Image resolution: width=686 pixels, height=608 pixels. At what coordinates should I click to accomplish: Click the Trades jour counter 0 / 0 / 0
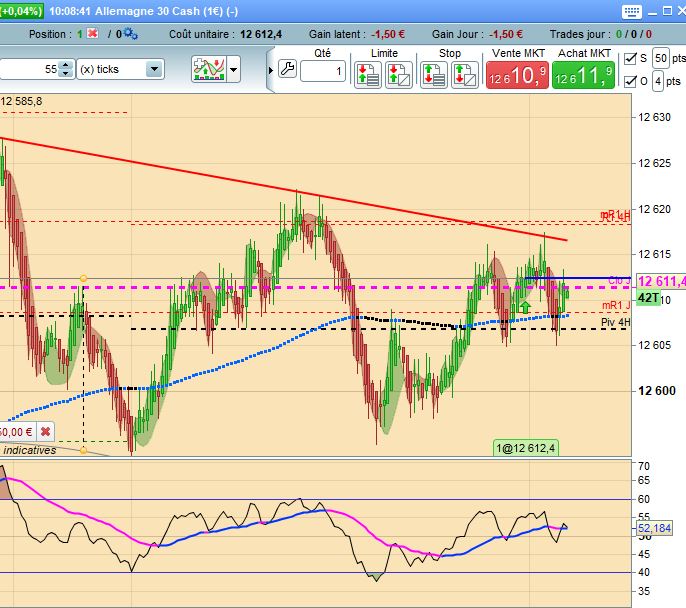coord(634,34)
